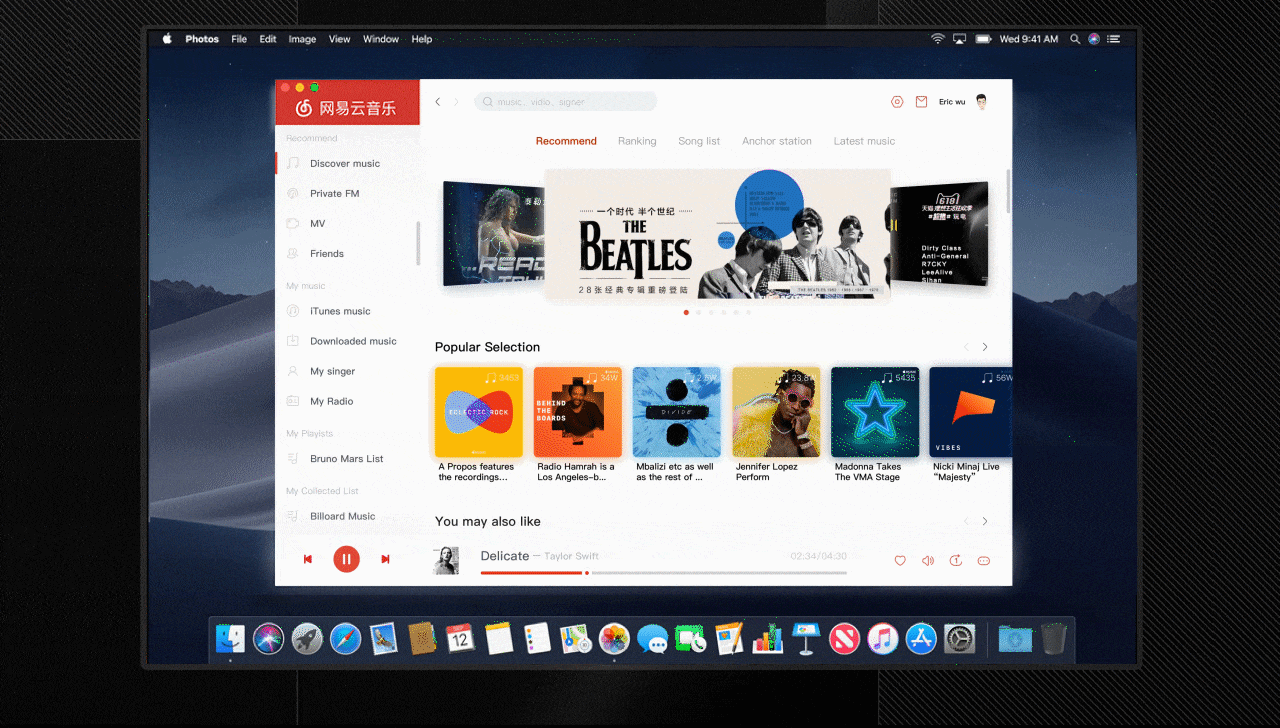Show next You may also like items
The image size is (1280, 728).
(985, 521)
